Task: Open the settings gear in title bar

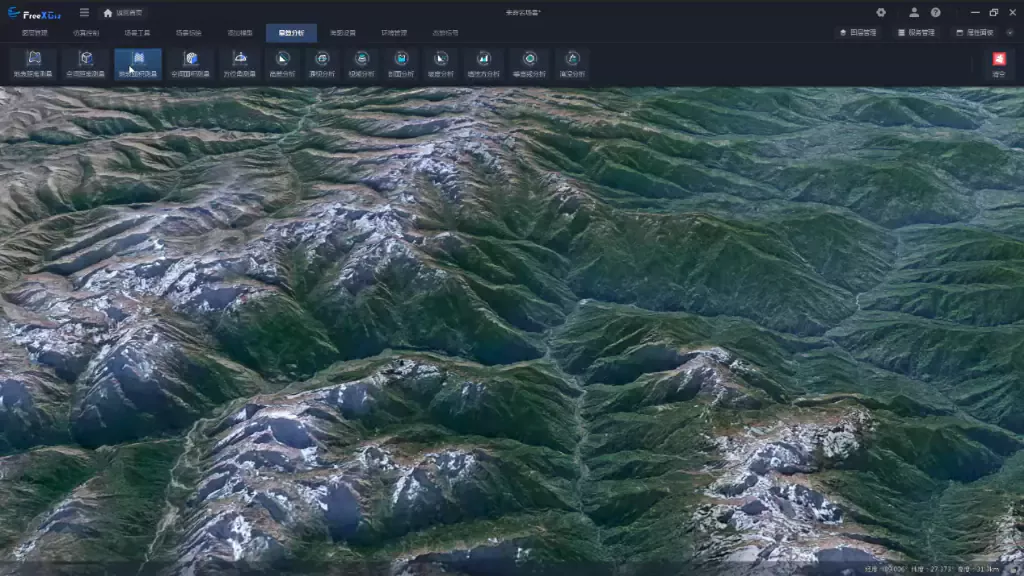Action: tap(881, 13)
